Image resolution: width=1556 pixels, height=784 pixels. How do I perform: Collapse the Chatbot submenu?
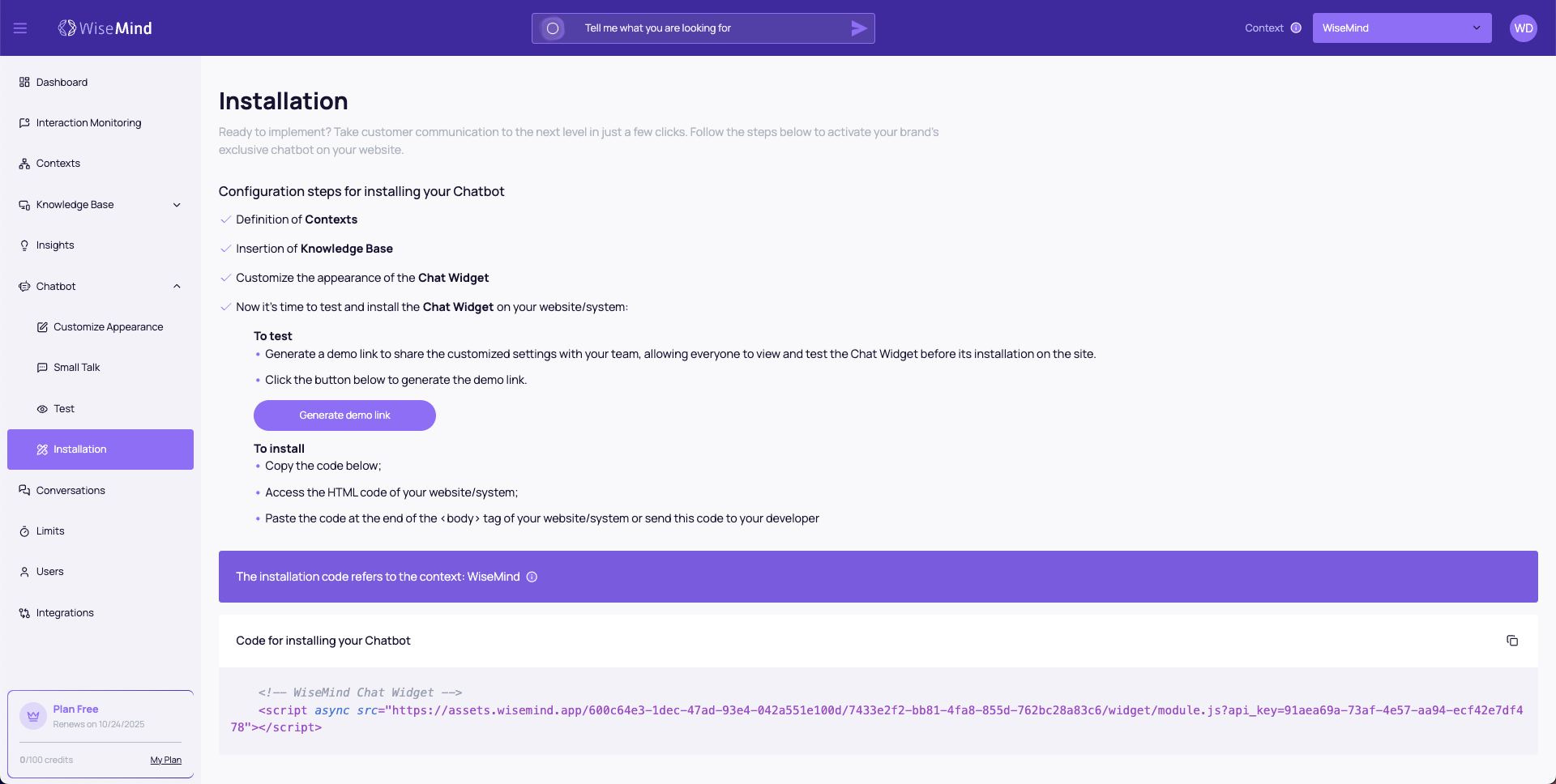(177, 287)
